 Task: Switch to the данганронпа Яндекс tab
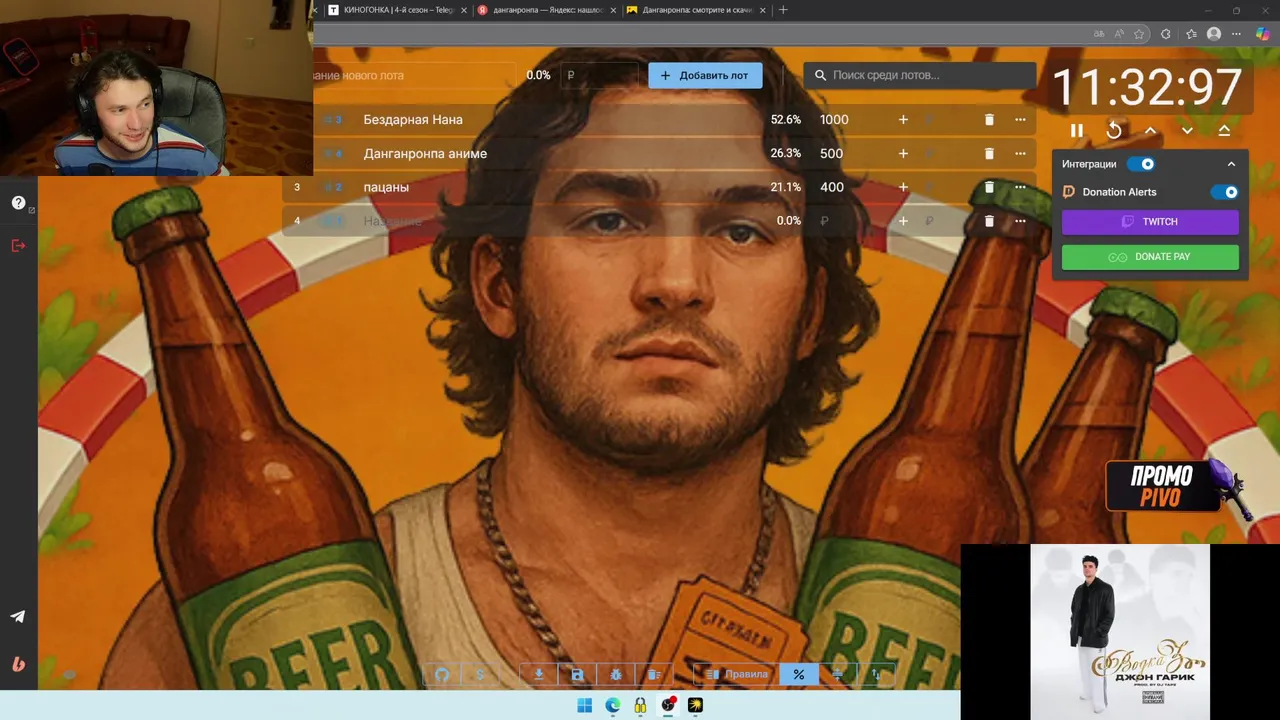coord(546,10)
